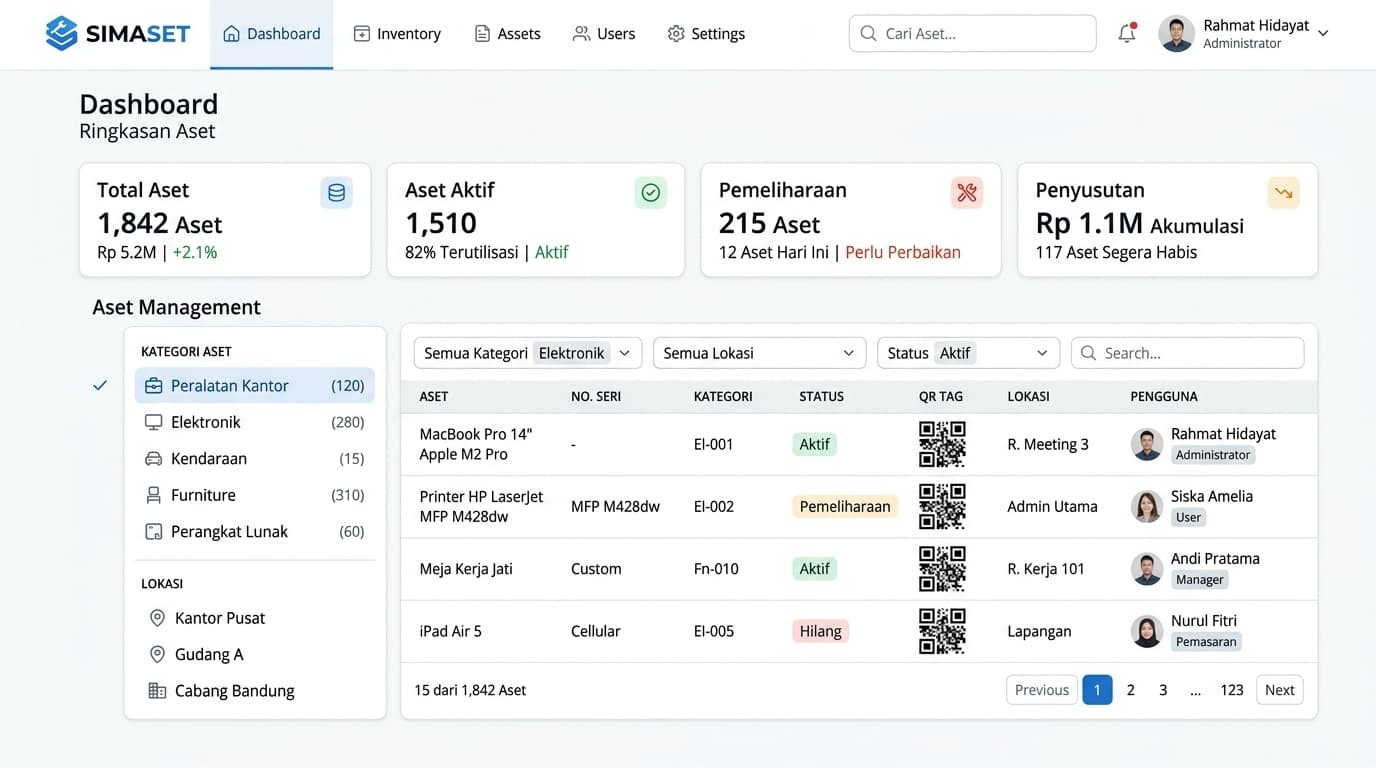Click Nurul Fitri's avatar
The height and width of the screenshot is (768, 1376).
coord(1147,631)
